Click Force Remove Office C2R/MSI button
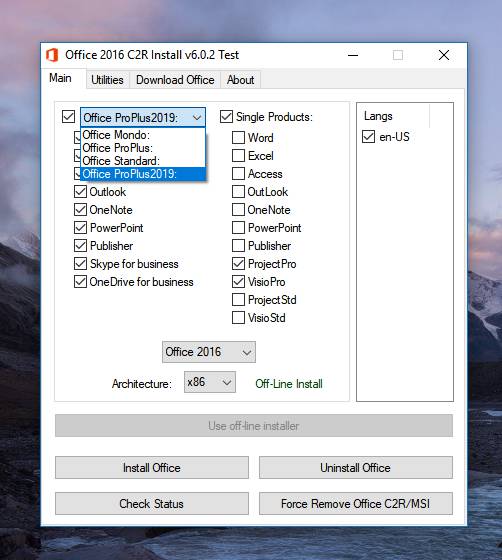Screen dimensions: 502x560 [x=356, y=504]
